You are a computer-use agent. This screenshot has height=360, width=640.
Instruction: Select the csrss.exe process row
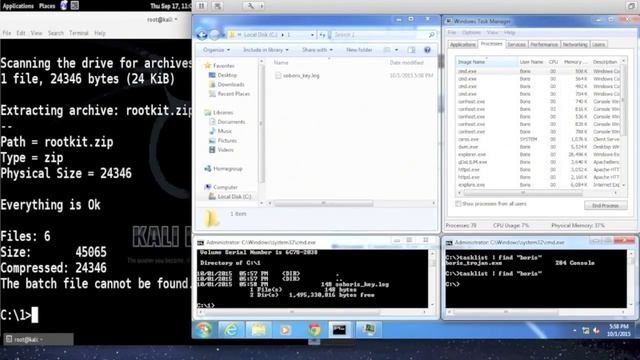(539, 139)
